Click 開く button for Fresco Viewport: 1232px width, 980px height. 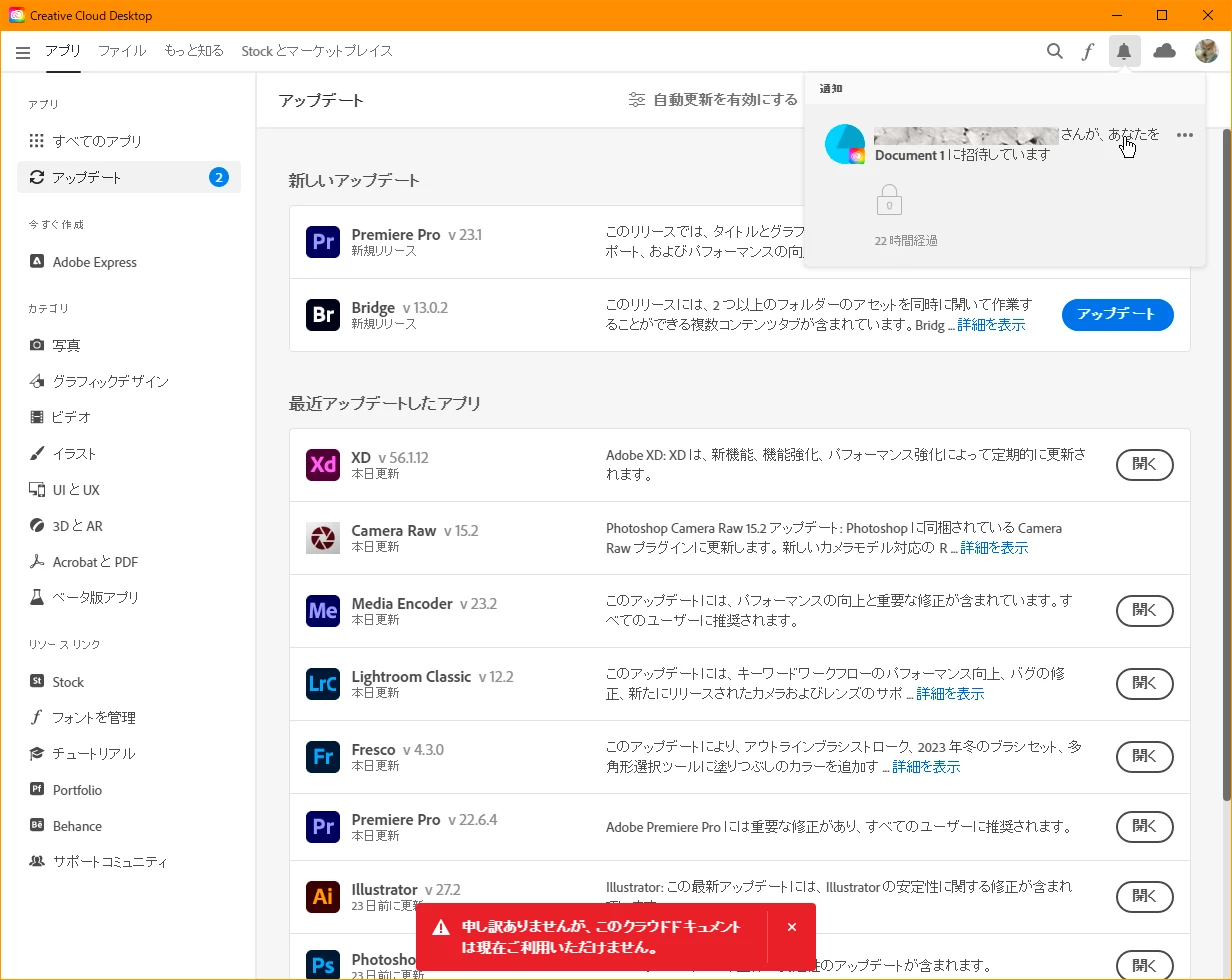click(x=1145, y=757)
